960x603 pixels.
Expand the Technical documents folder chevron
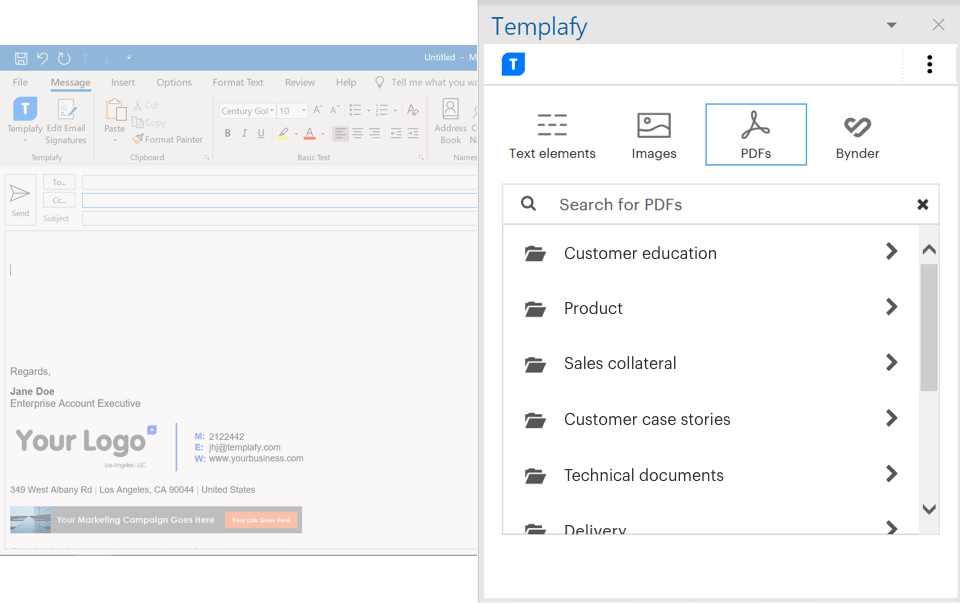click(892, 474)
